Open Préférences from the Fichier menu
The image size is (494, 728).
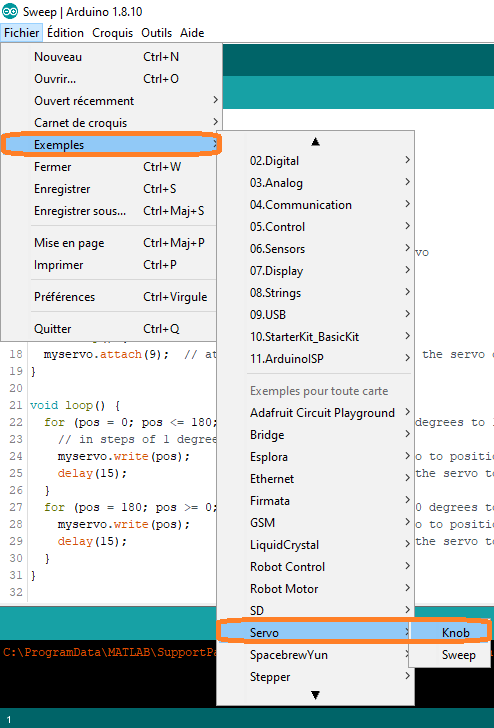tap(111, 297)
